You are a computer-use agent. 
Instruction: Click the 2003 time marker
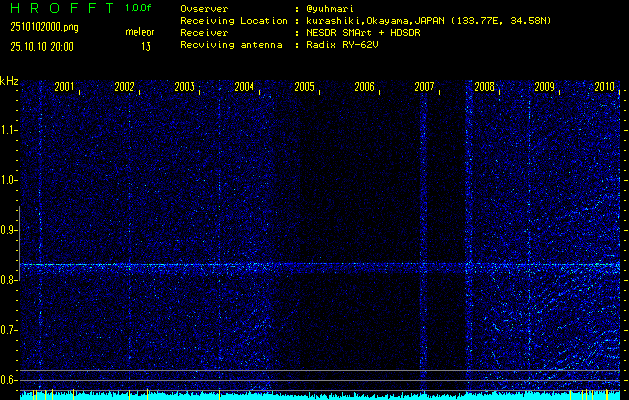(x=185, y=87)
